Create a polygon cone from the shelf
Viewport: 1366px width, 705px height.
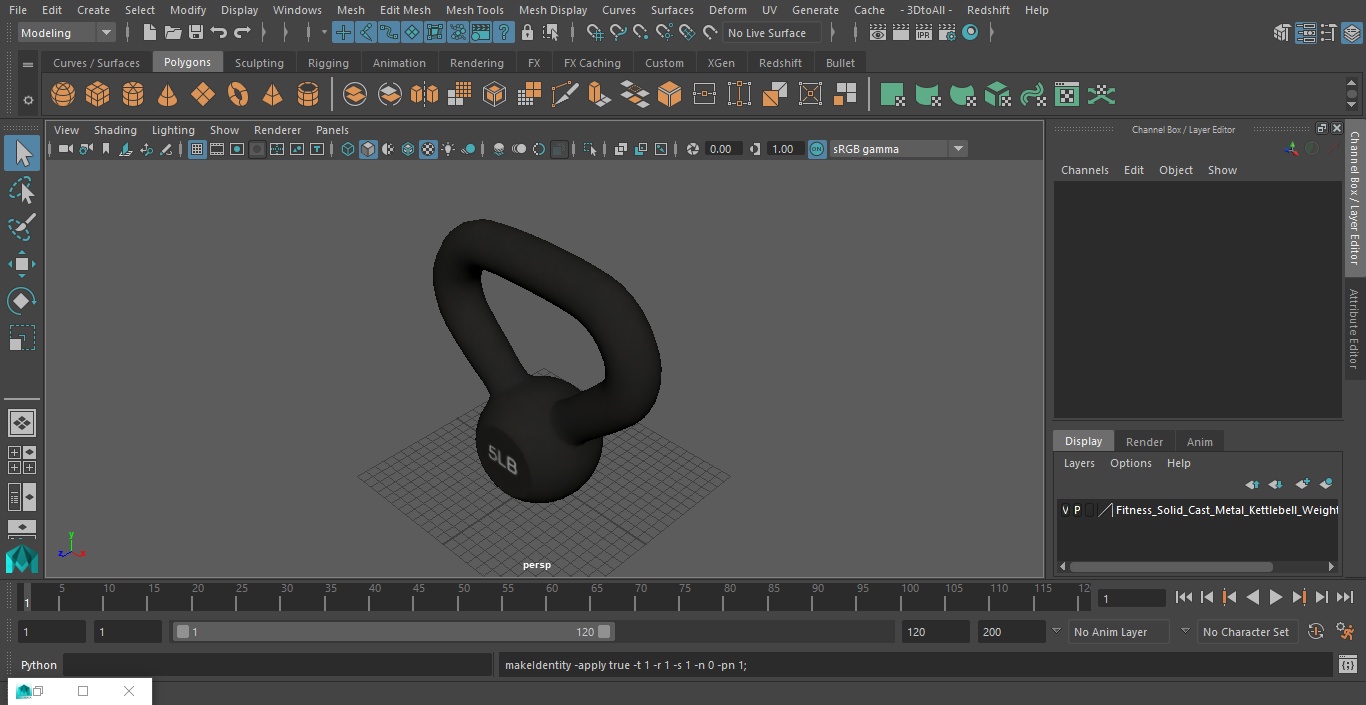[168, 95]
